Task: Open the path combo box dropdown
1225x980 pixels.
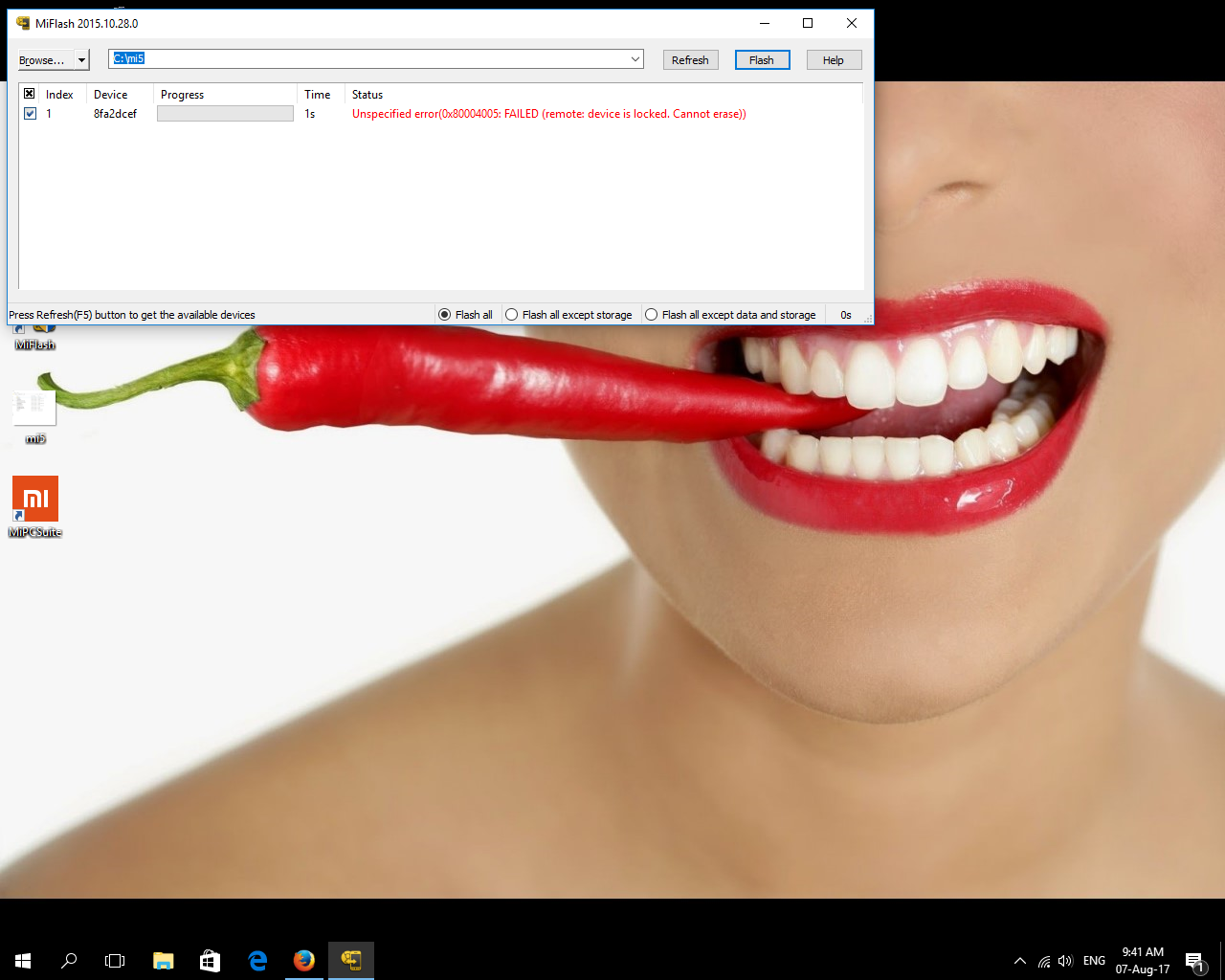Action: click(x=635, y=59)
